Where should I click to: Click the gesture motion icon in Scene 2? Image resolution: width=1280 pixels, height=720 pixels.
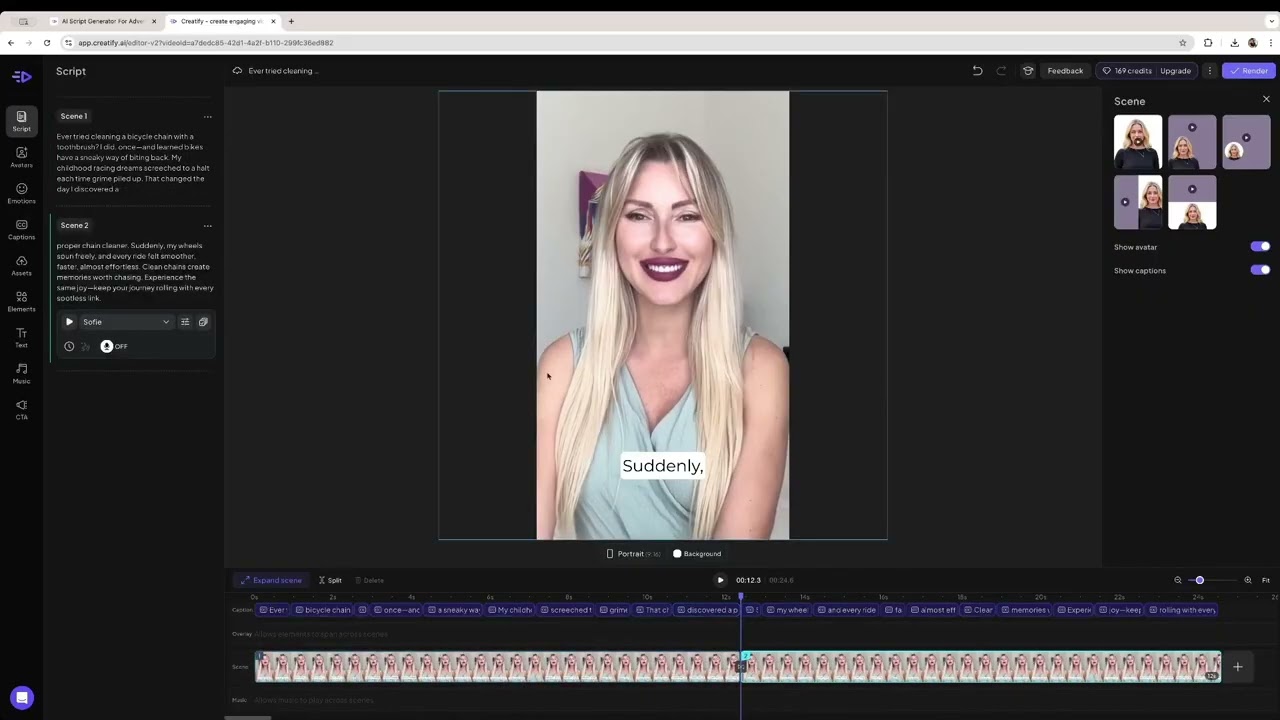(84, 346)
